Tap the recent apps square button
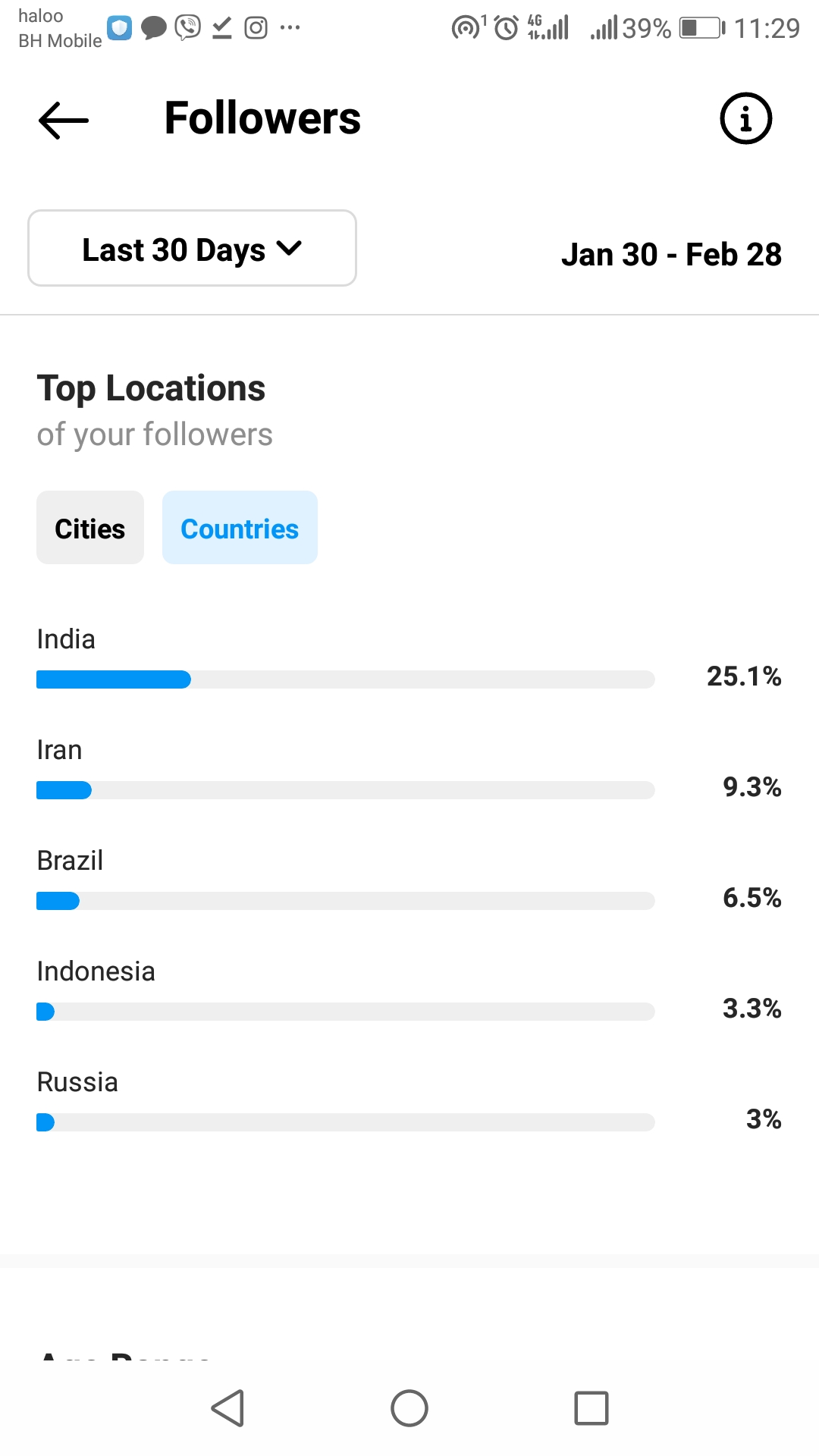819x1456 pixels. [591, 1408]
